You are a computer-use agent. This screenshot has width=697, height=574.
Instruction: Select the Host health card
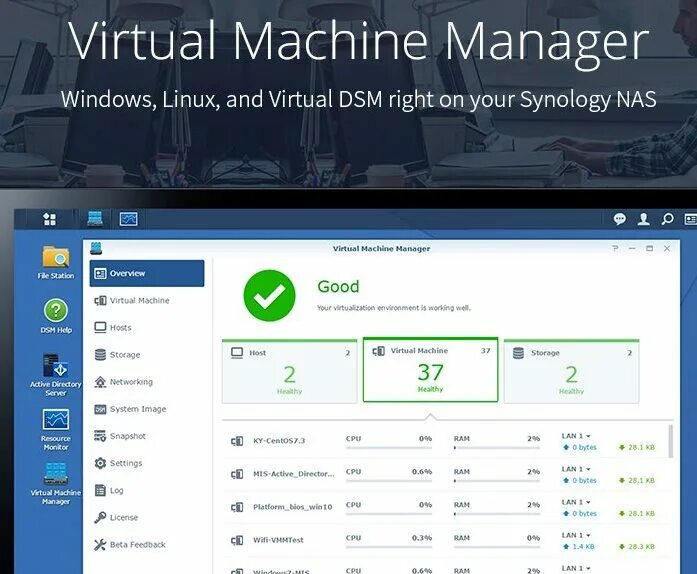pyautogui.click(x=289, y=372)
